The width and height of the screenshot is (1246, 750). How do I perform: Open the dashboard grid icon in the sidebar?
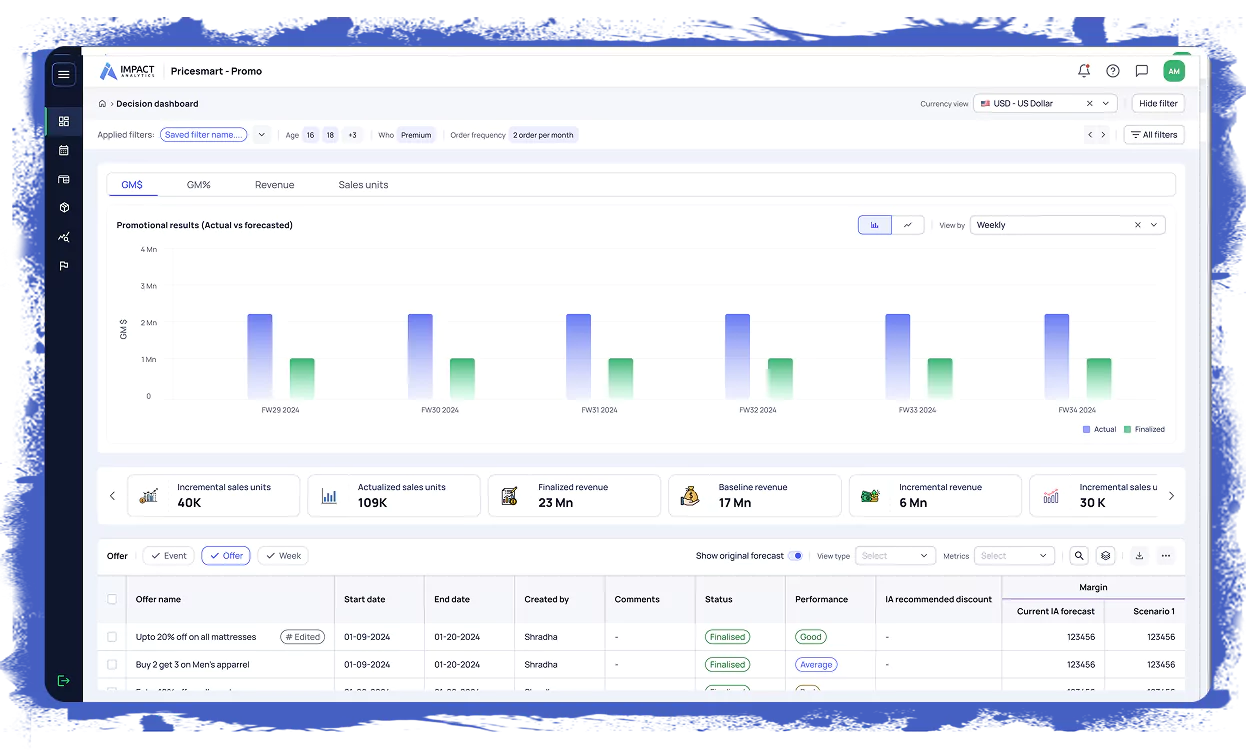click(64, 121)
